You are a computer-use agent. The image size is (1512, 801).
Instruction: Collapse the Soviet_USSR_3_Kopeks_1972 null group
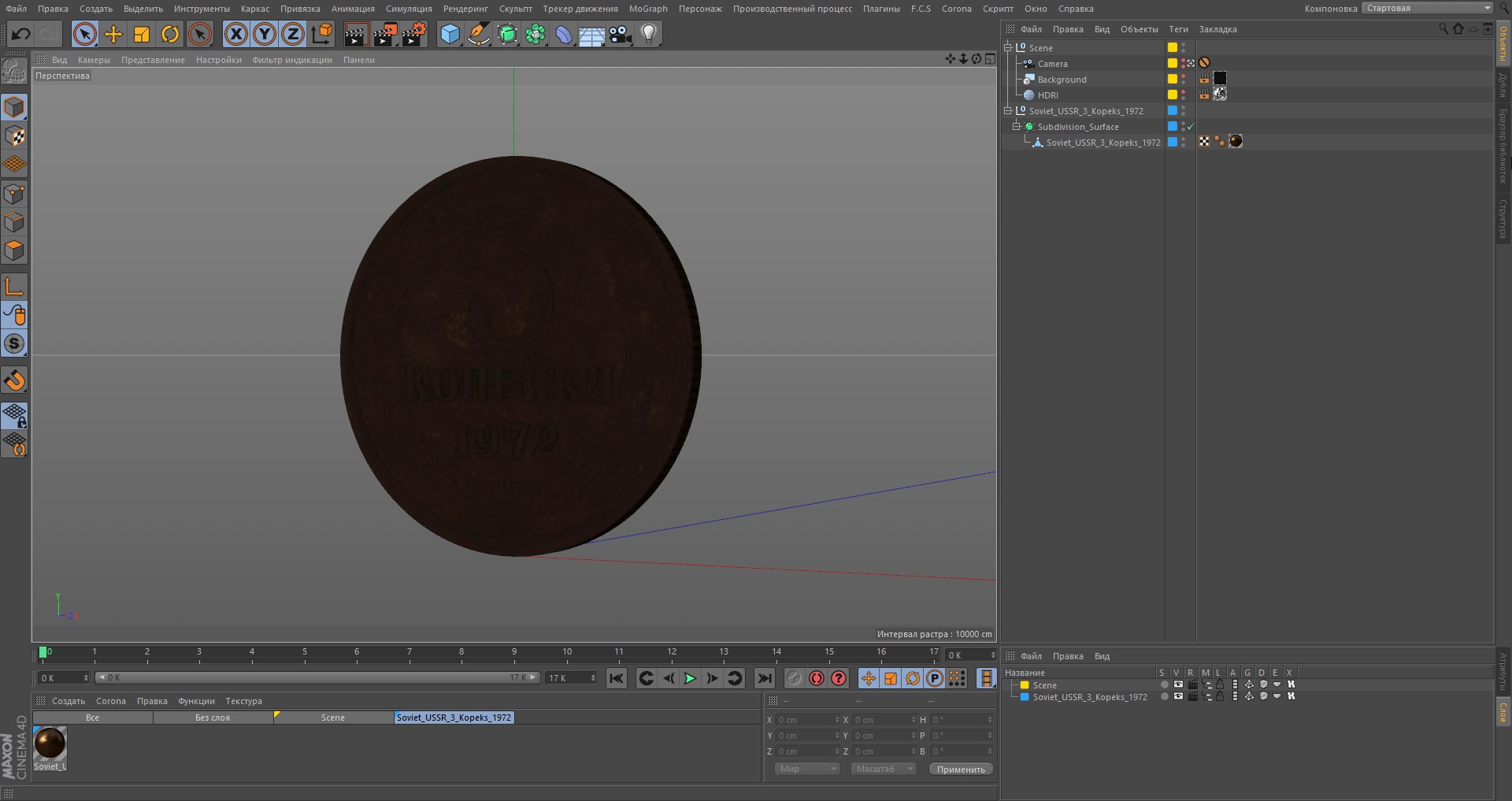1008,111
